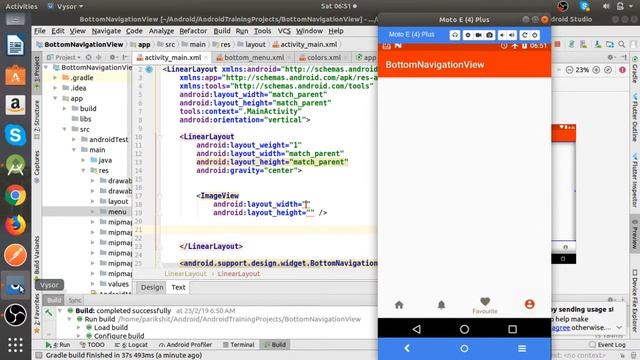Click the Vysor volume down icon
640x360 pixels.
coord(502,35)
